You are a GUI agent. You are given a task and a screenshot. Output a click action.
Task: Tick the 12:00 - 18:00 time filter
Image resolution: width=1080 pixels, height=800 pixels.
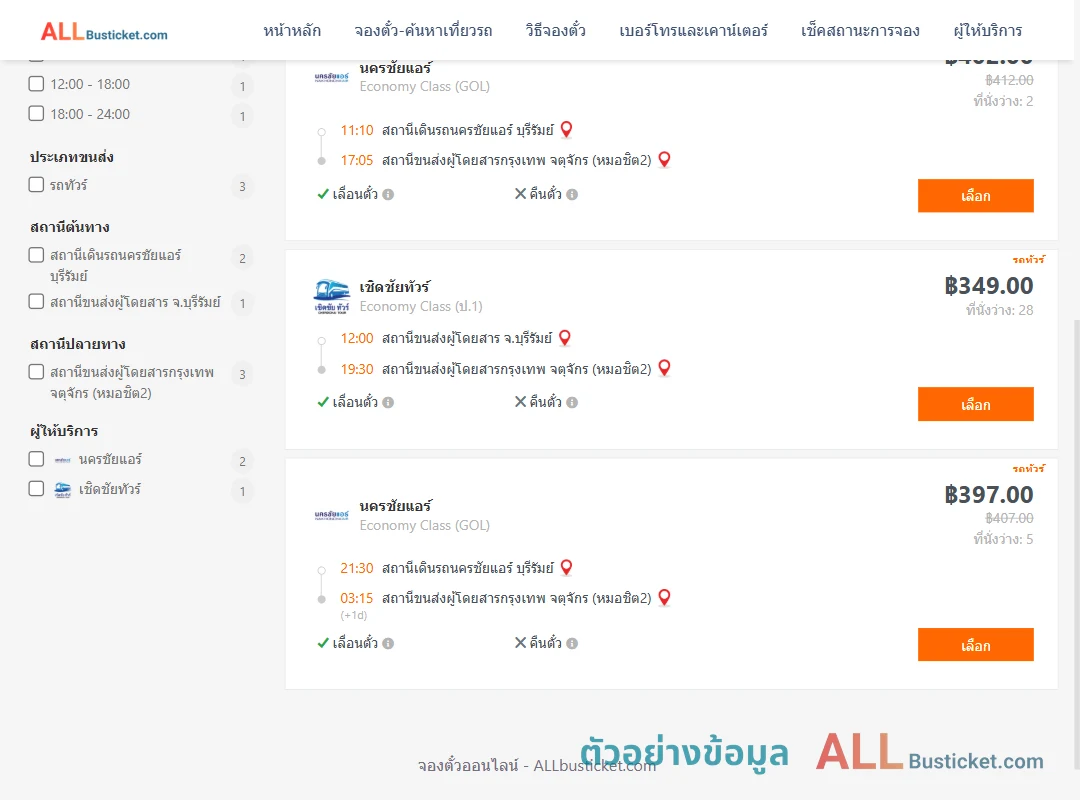(x=37, y=84)
